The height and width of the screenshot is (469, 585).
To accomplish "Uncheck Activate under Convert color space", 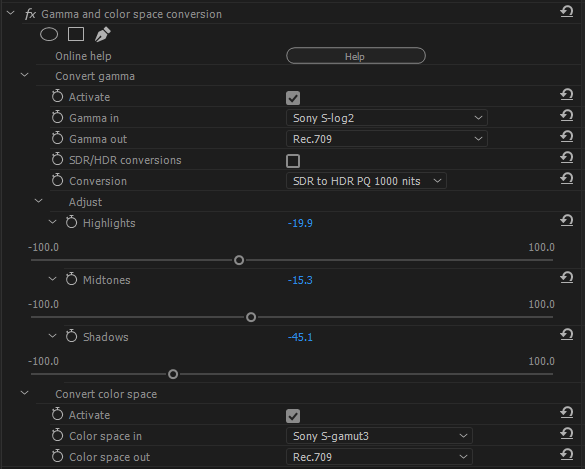I will (293, 416).
